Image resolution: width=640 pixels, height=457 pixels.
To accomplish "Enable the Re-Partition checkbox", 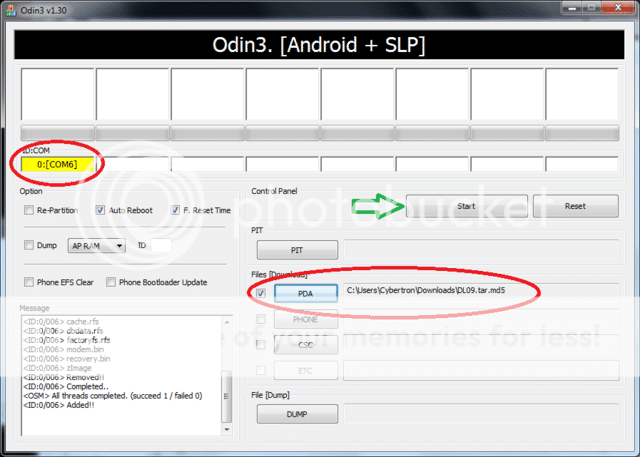I will [29, 211].
